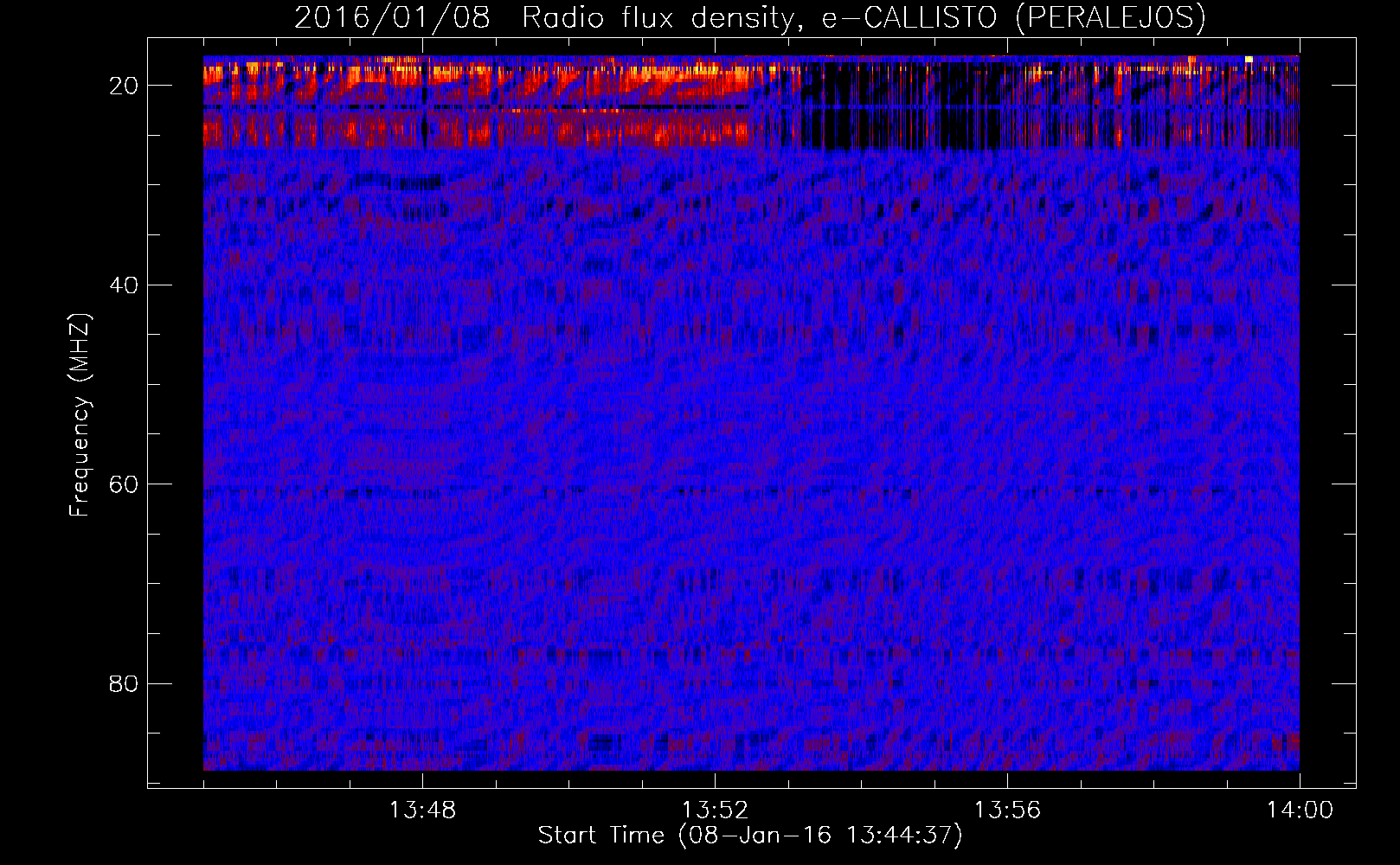Viewport: 1400px width, 865px height.
Task: Click the plot title with the 2016/01/08 date
Action: pos(749,17)
